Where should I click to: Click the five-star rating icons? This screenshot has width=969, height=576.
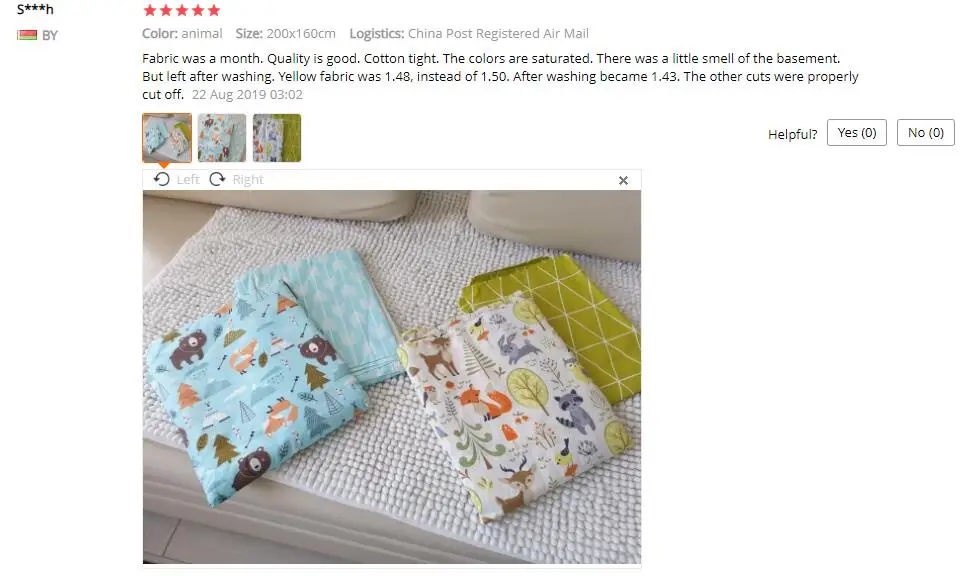(x=182, y=11)
